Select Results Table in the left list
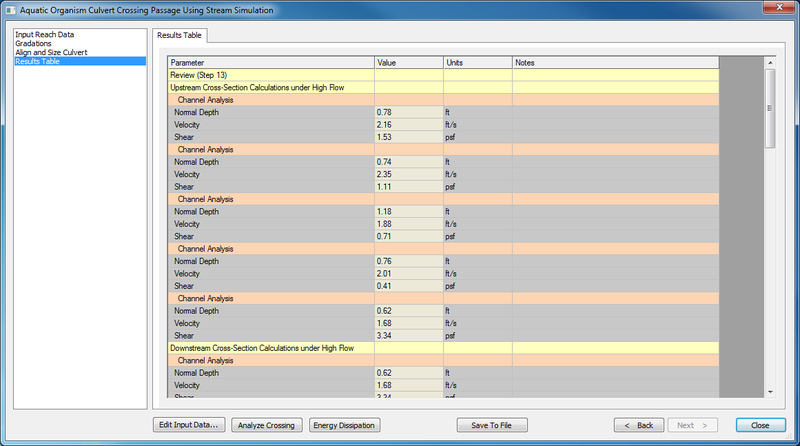The width and height of the screenshot is (800, 446). coord(80,61)
